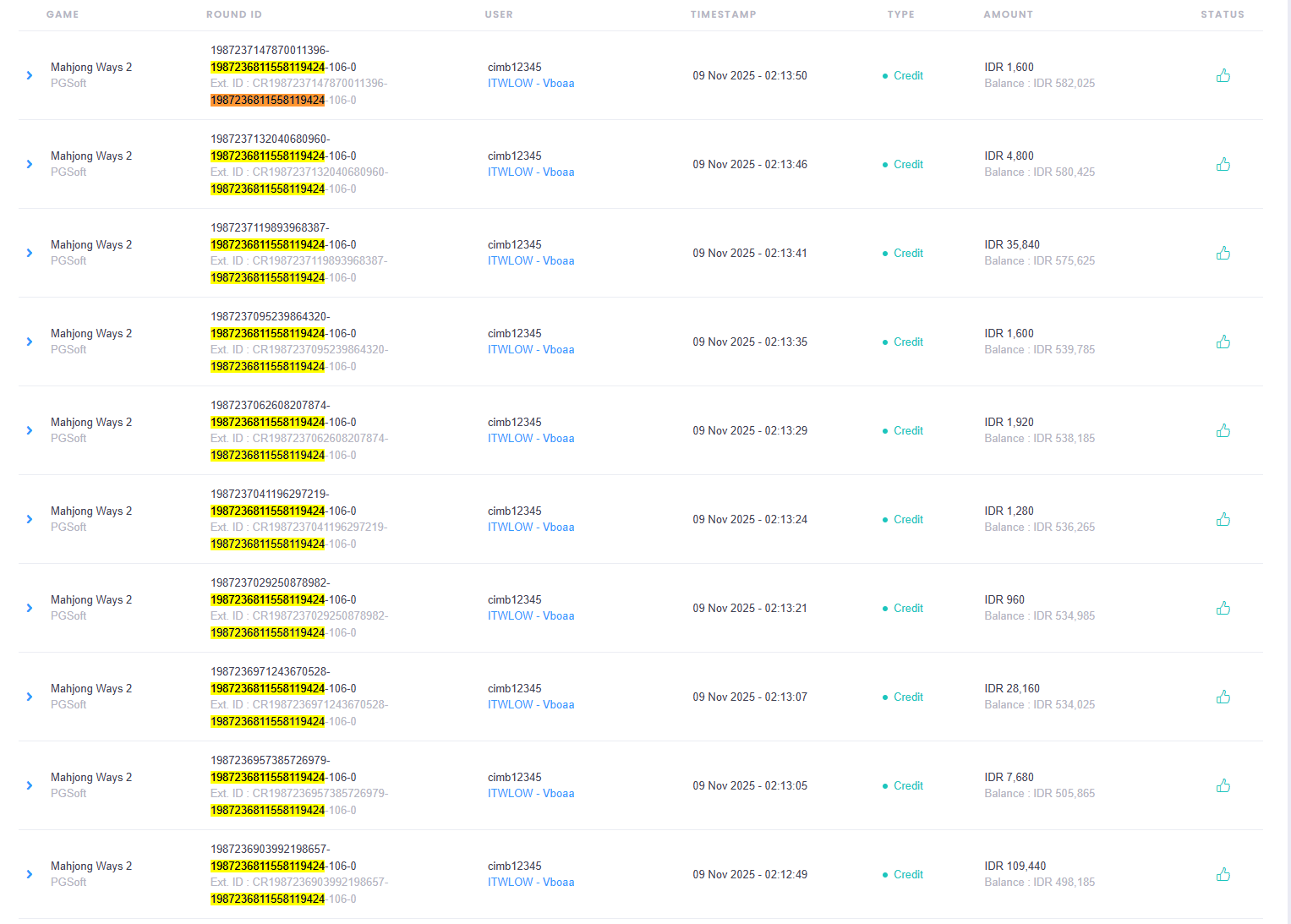Expand the row with amount IDR 1,600 at 02:13:50
Screen dimensions: 1291x924
click(x=30, y=75)
